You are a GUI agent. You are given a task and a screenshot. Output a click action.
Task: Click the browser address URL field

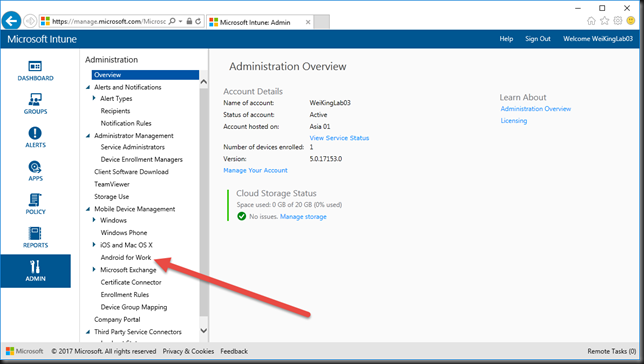[x=108, y=21]
